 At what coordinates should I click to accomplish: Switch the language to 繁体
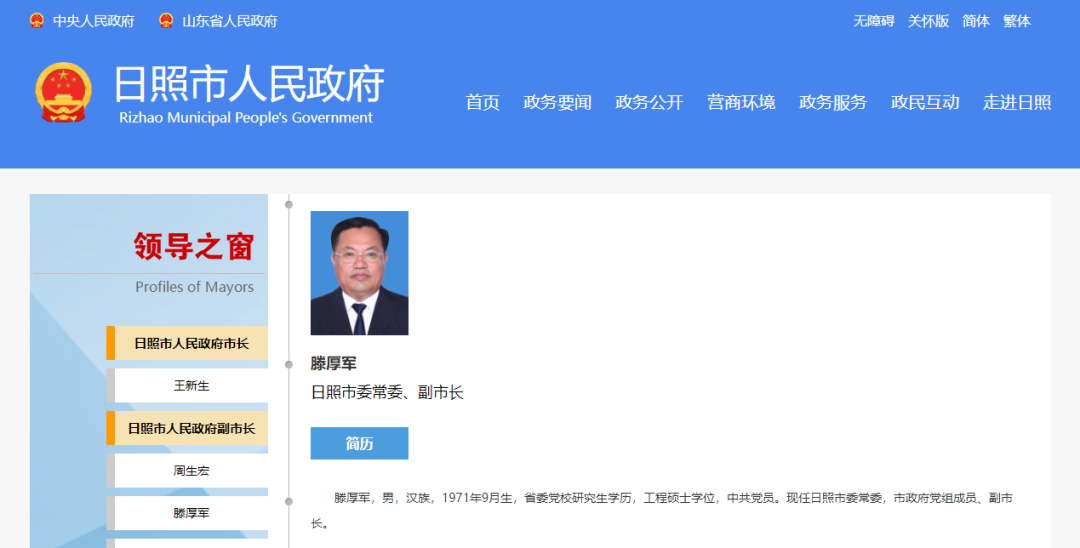click(x=1017, y=21)
